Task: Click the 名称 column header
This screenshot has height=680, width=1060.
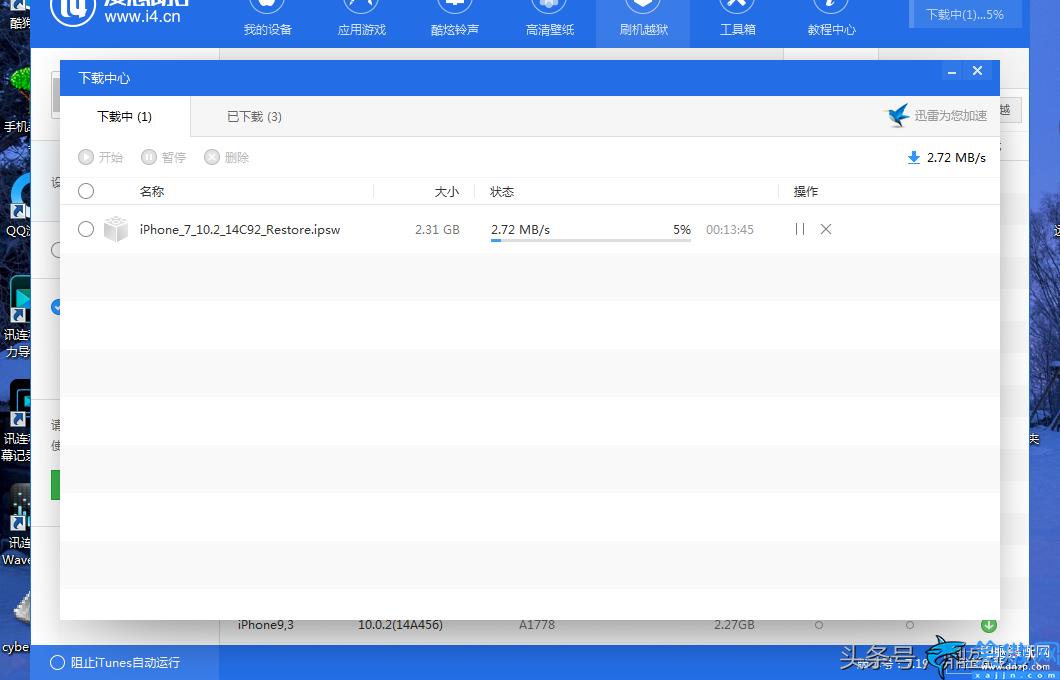Action: [x=152, y=192]
